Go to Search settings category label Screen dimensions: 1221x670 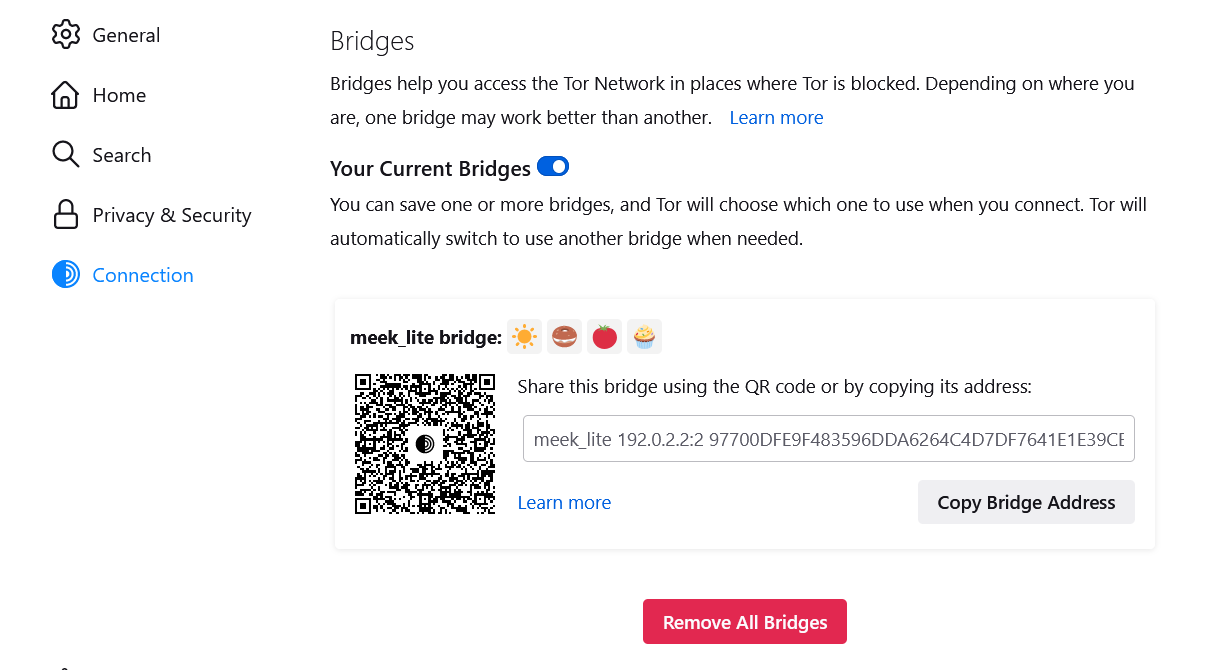coord(121,155)
